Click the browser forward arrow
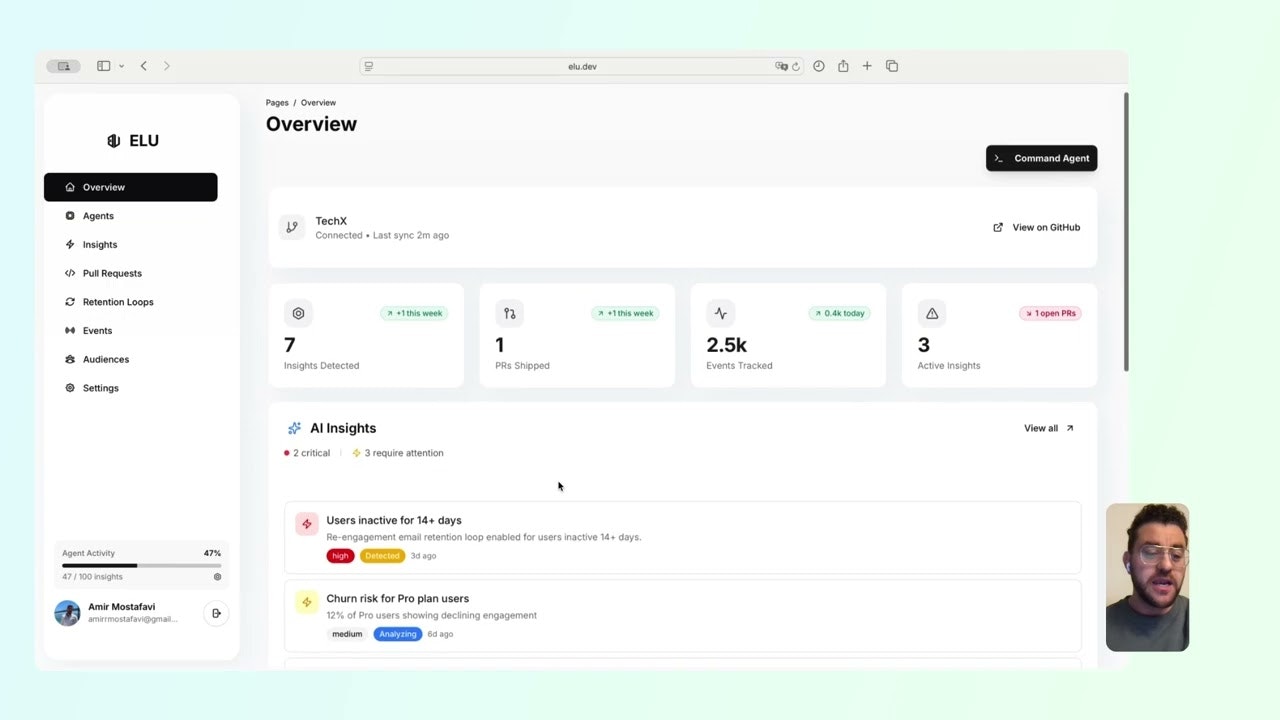1280x720 pixels. click(166, 66)
